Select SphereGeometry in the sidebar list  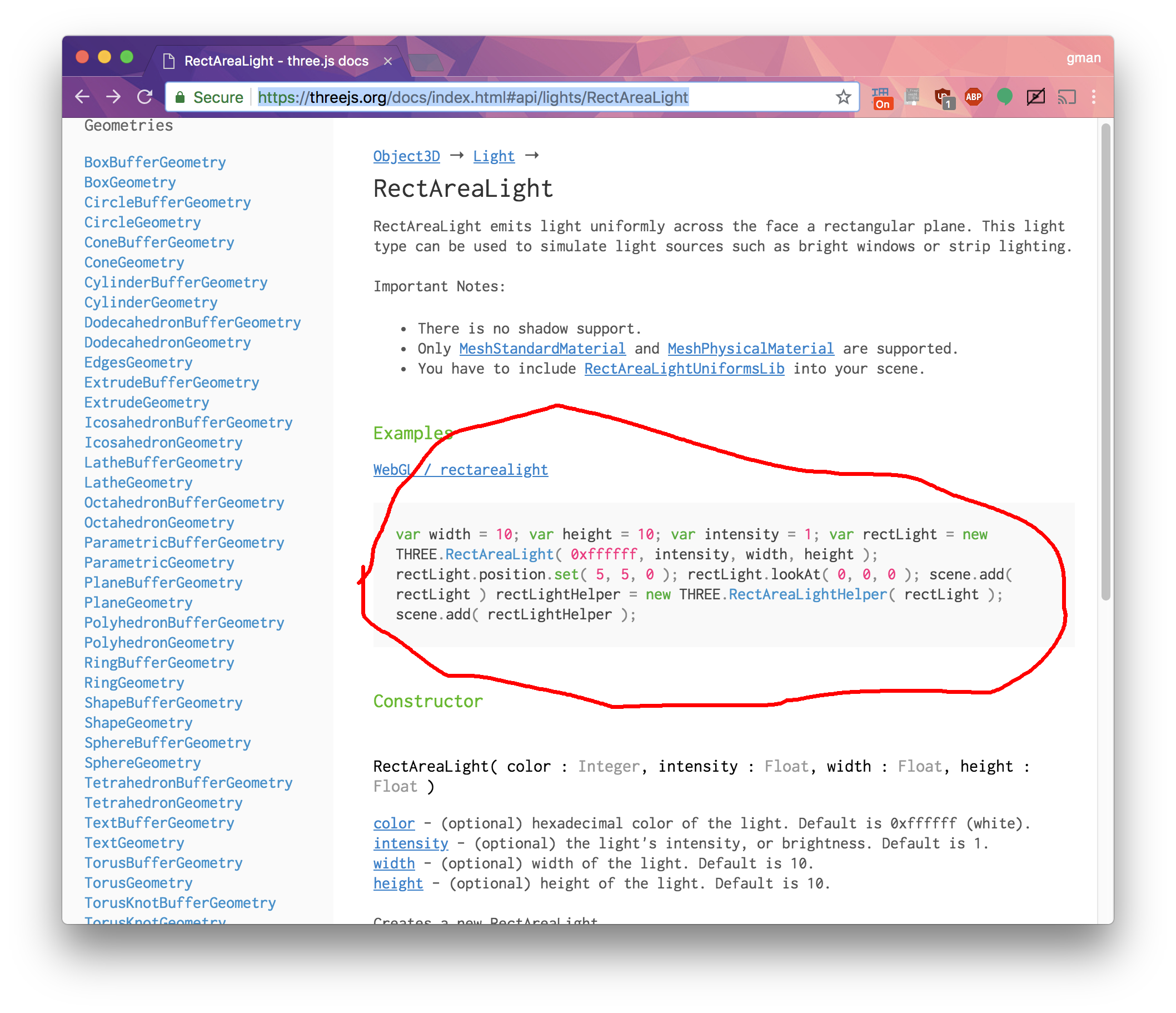142,763
